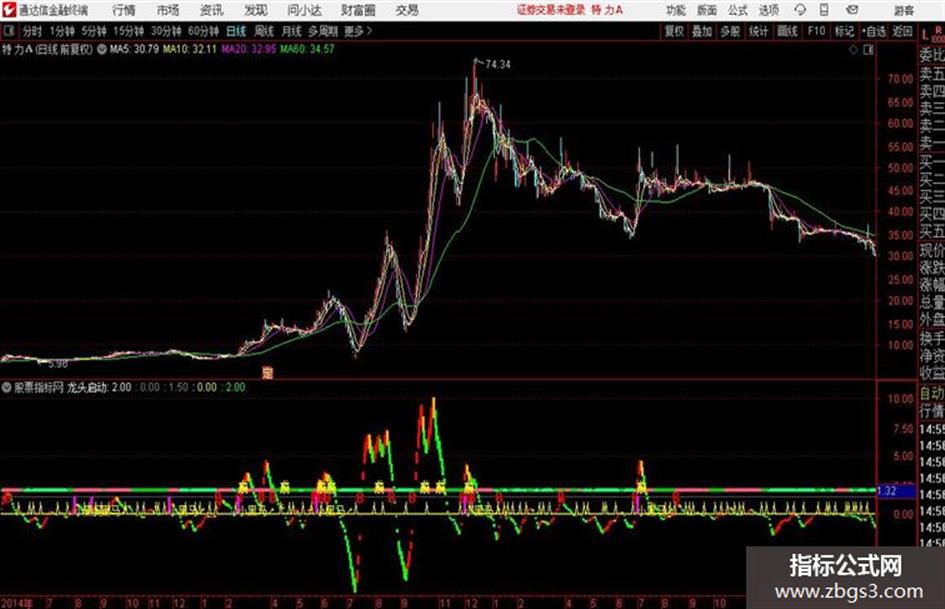Open the 资讯 menu
This screenshot has height=609, width=945.
[212, 10]
